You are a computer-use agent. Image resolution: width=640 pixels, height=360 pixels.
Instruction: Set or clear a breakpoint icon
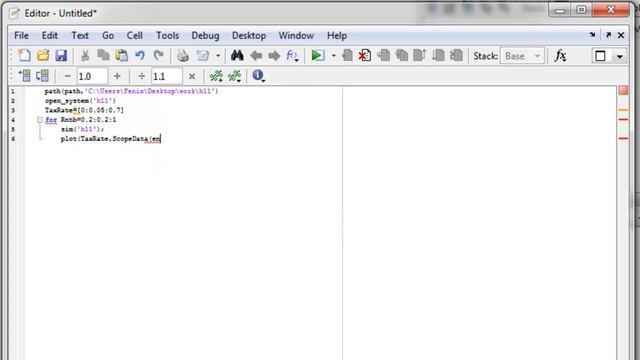(x=347, y=56)
